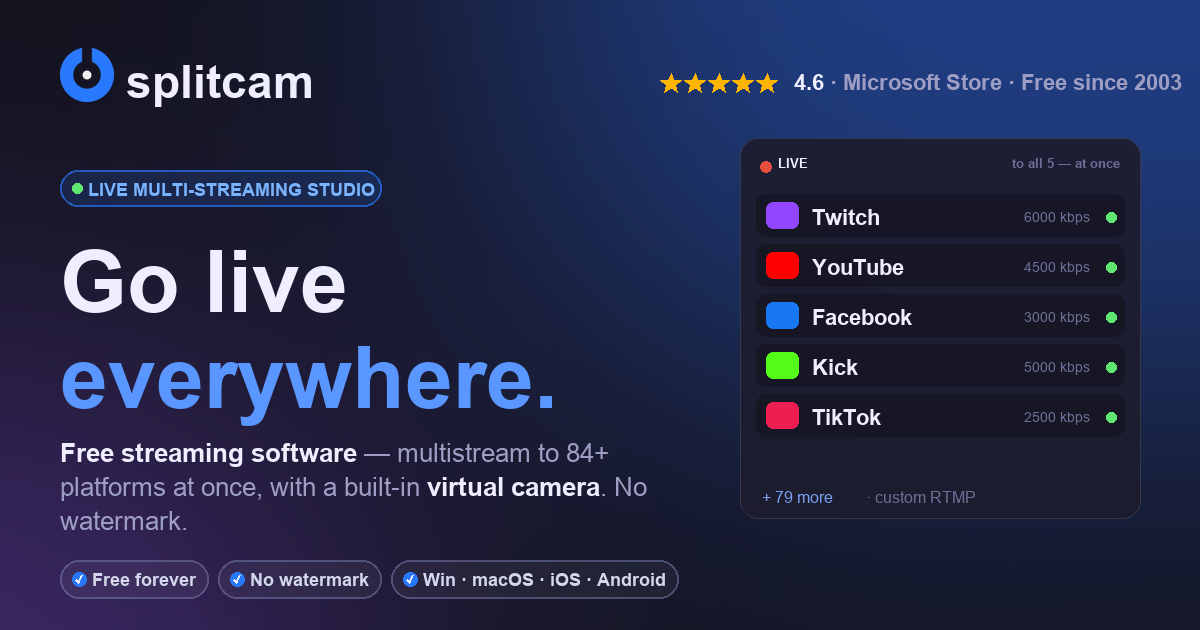This screenshot has height=630, width=1200.
Task: Click the '5000 kbps' bitrate value
Action: (x=1057, y=367)
